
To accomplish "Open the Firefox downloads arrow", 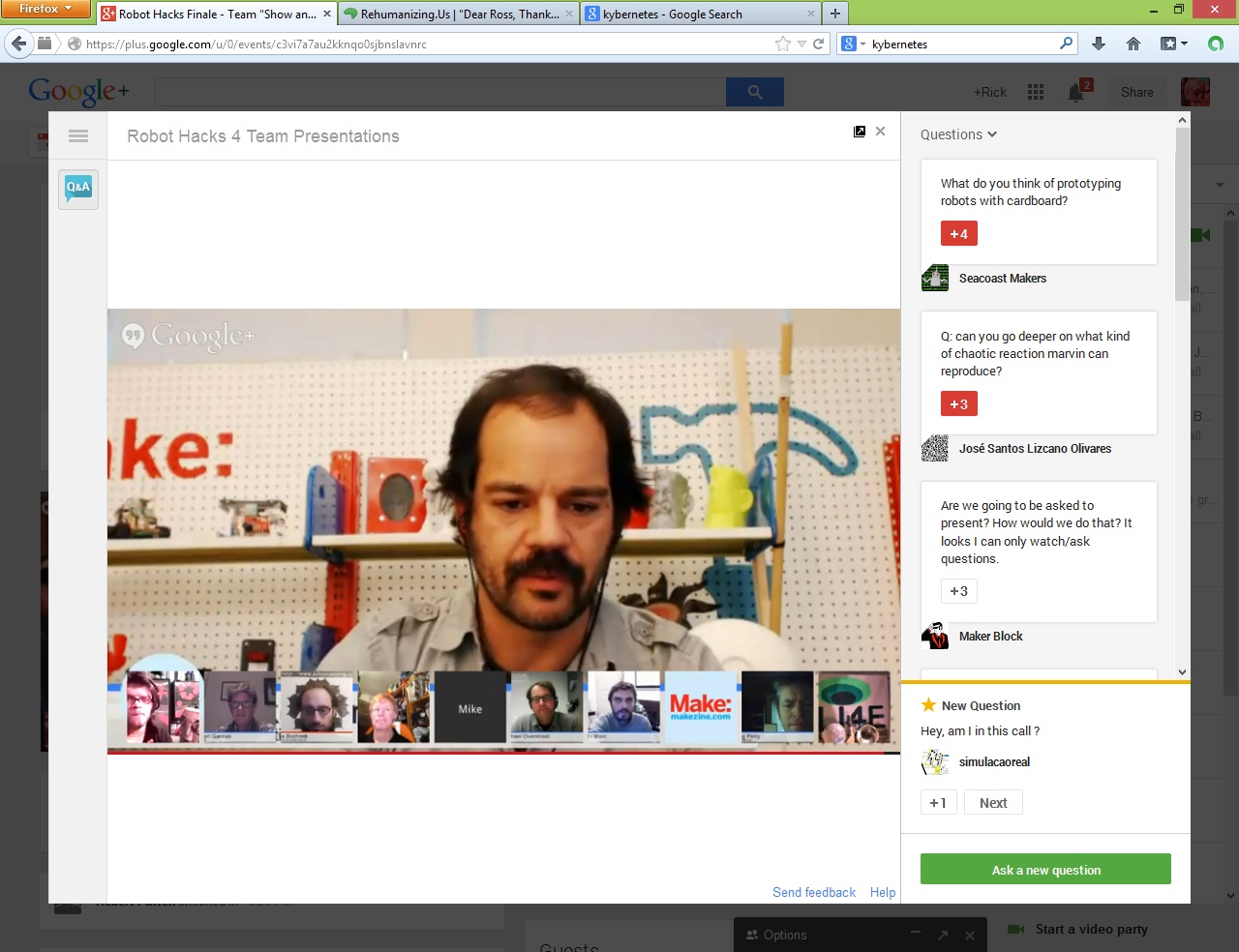I will 1099,44.
